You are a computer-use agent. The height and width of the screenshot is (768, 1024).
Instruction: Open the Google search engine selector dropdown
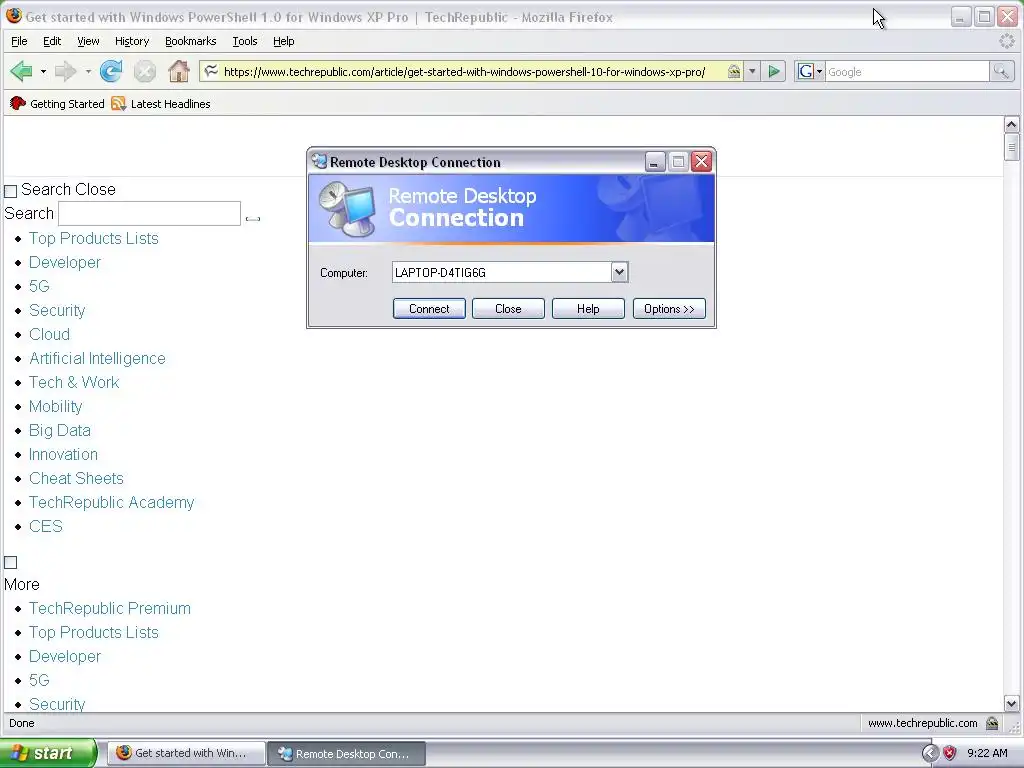pyautogui.click(x=809, y=71)
